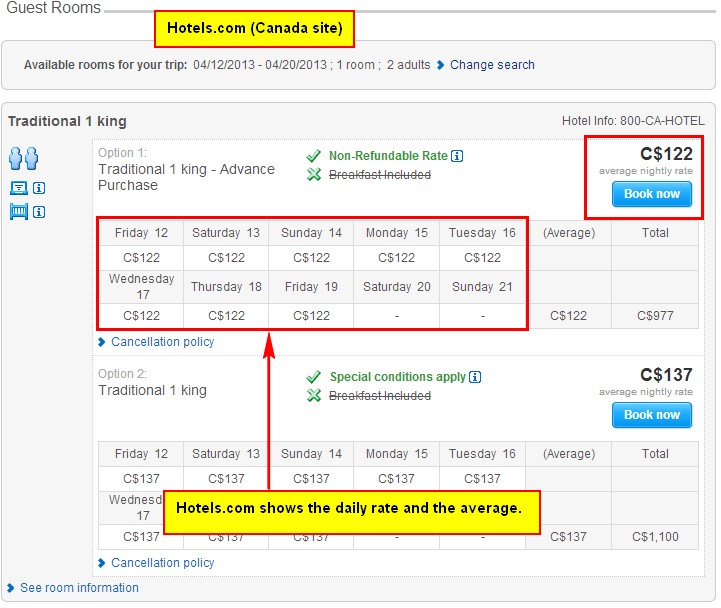This screenshot has width=721, height=608.
Task: Open Special conditions apply info icon
Action: 475,377
